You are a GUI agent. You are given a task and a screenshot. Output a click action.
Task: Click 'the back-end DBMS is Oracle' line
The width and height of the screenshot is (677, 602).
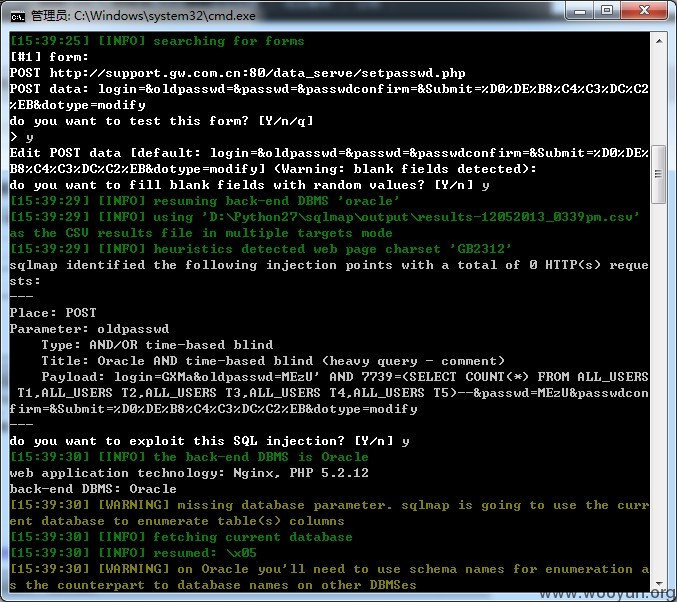(189, 456)
